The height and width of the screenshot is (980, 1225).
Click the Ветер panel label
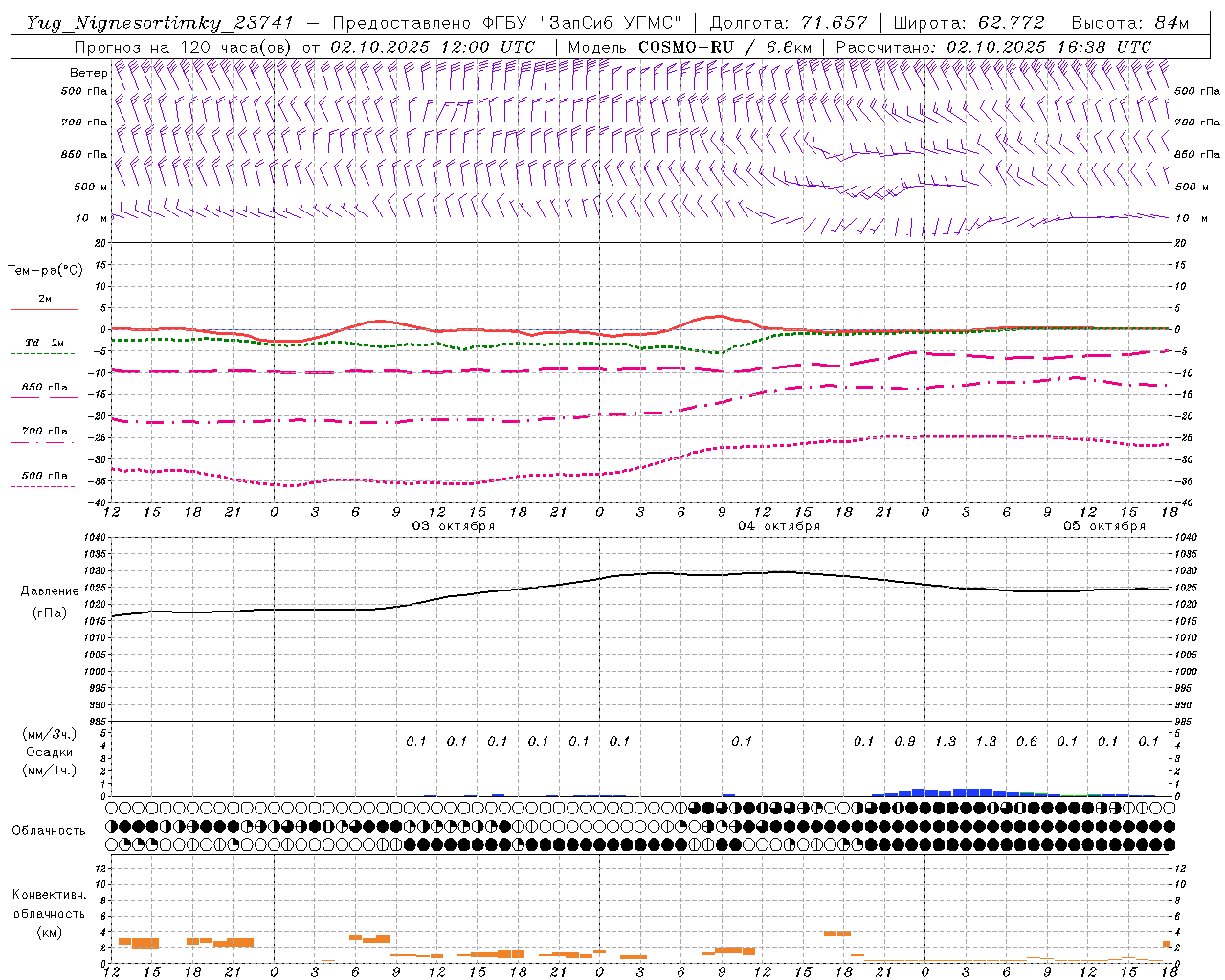coord(89,73)
